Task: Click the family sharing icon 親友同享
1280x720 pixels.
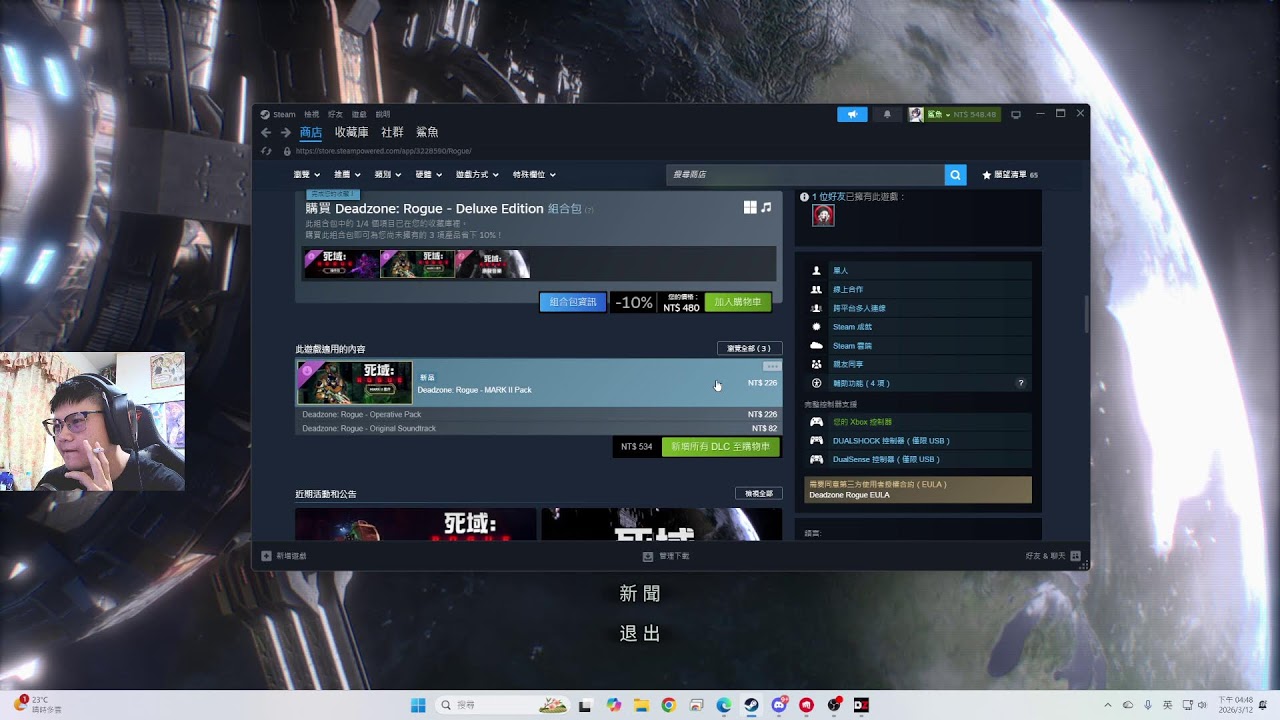Action: [x=816, y=364]
